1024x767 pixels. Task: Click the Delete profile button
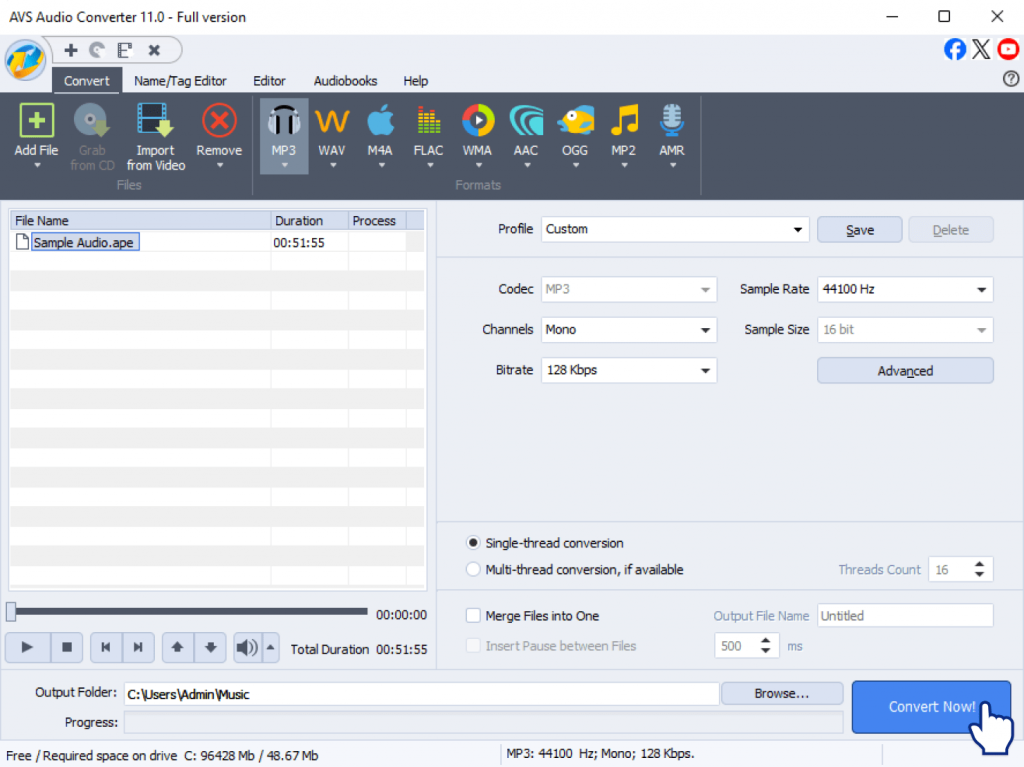(950, 230)
